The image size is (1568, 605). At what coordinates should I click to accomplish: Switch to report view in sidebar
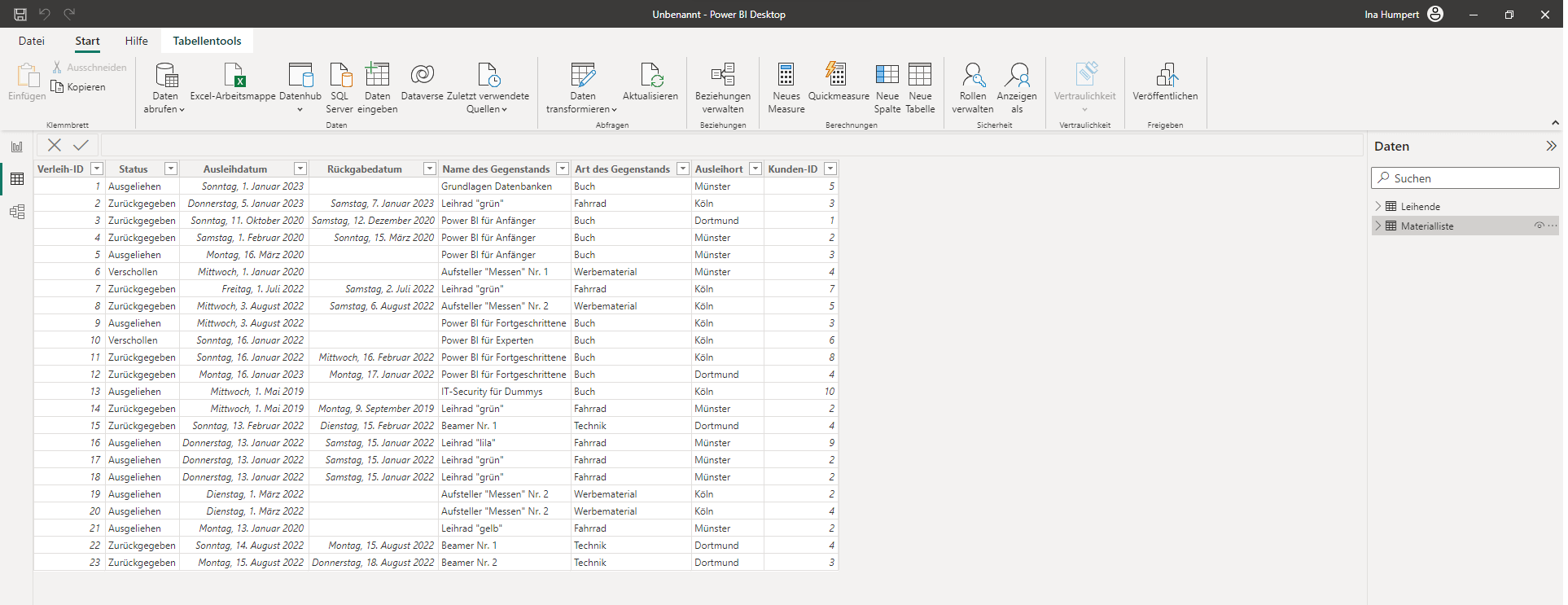pyautogui.click(x=17, y=147)
